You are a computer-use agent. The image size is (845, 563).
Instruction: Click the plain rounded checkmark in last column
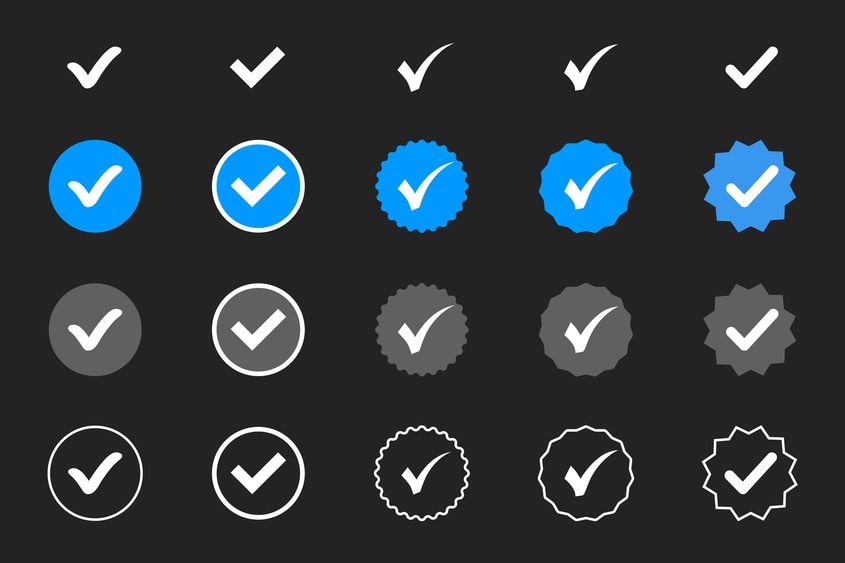point(752,67)
